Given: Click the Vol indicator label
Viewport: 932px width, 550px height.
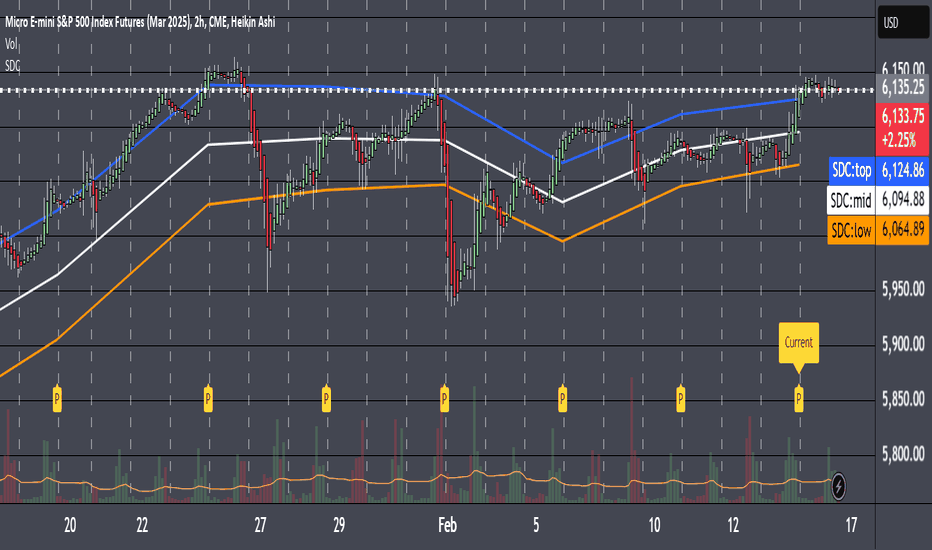Looking at the screenshot, I should pyautogui.click(x=11, y=44).
